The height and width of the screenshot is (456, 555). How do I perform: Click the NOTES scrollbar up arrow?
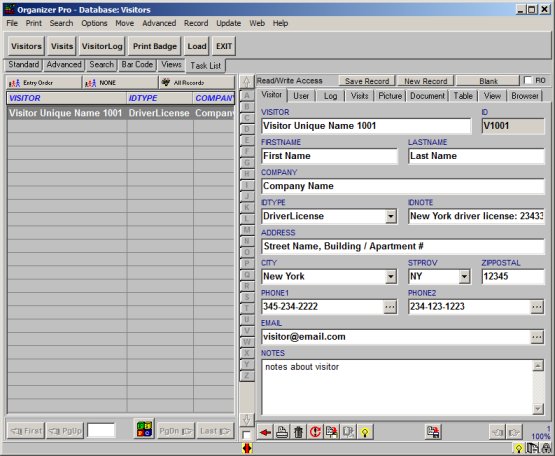point(538,366)
